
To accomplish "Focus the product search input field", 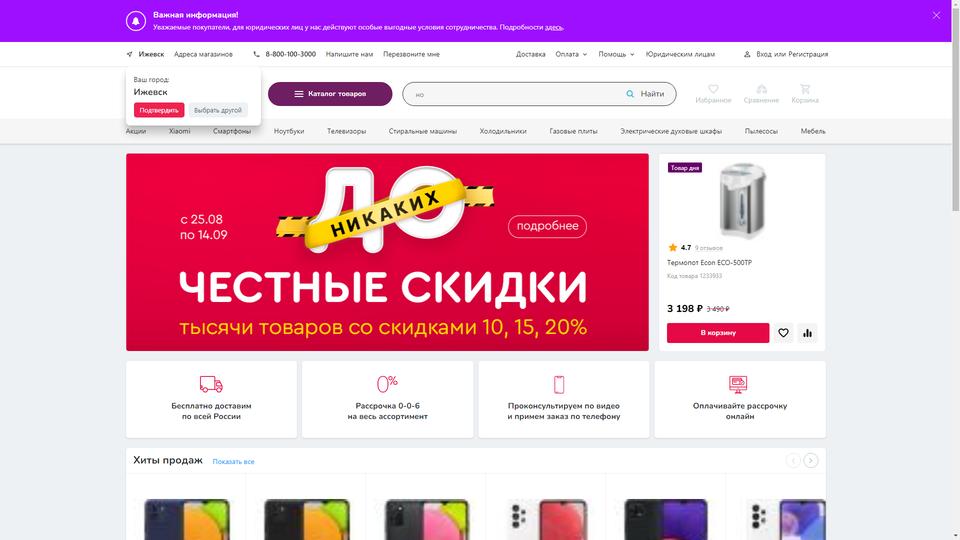I will pyautogui.click(x=514, y=94).
